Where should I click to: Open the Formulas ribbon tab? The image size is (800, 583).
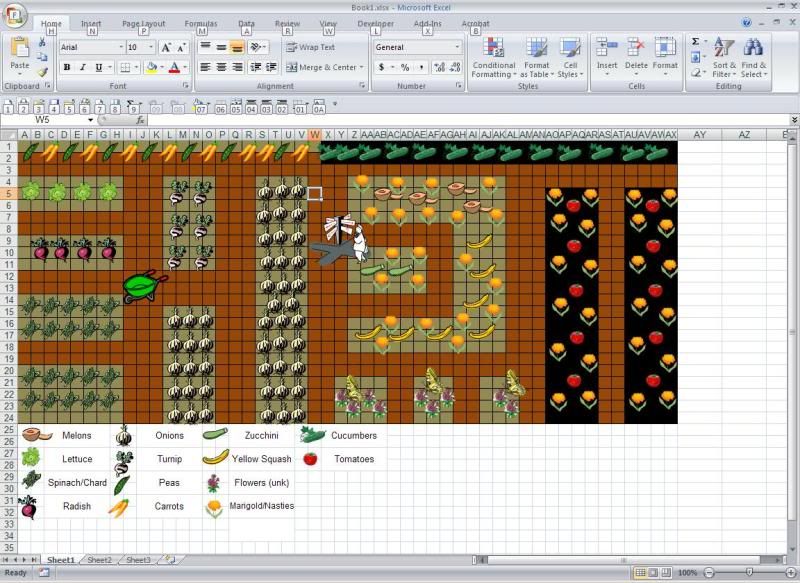pos(201,23)
